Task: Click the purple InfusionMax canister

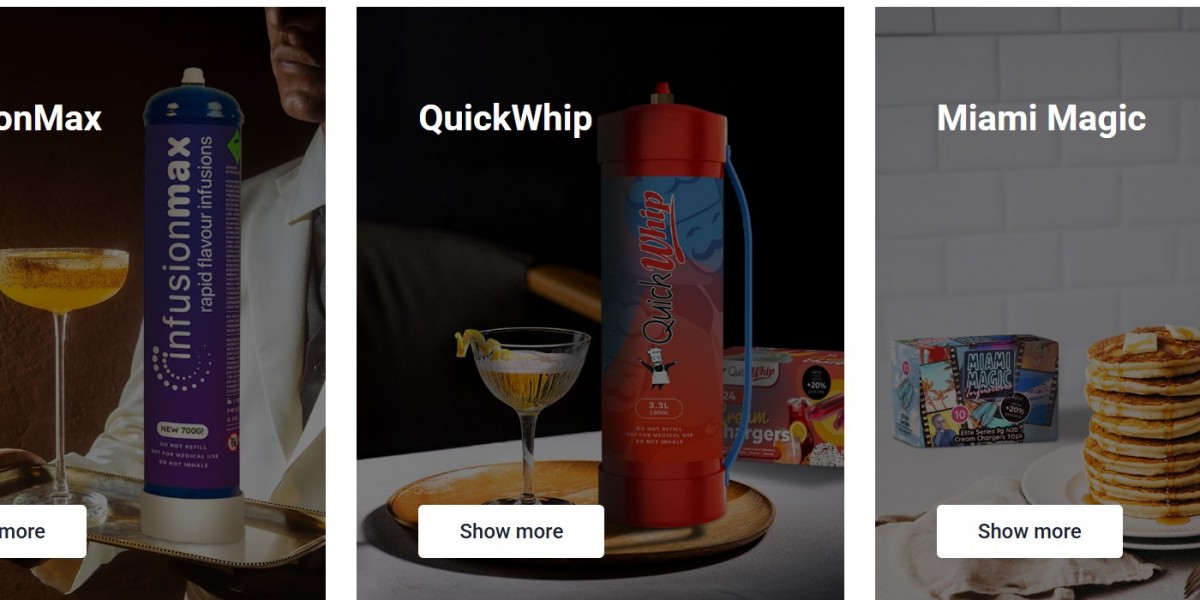Action: (x=192, y=300)
